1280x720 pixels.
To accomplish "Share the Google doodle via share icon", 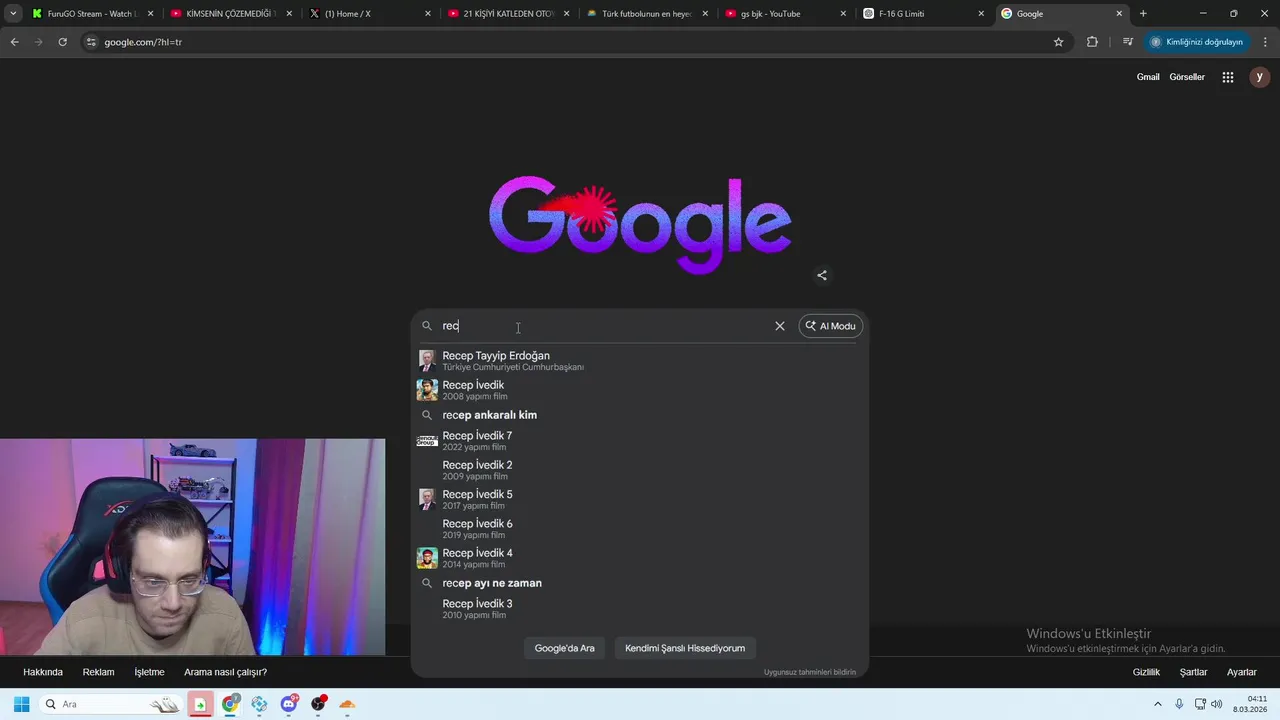I will point(822,276).
